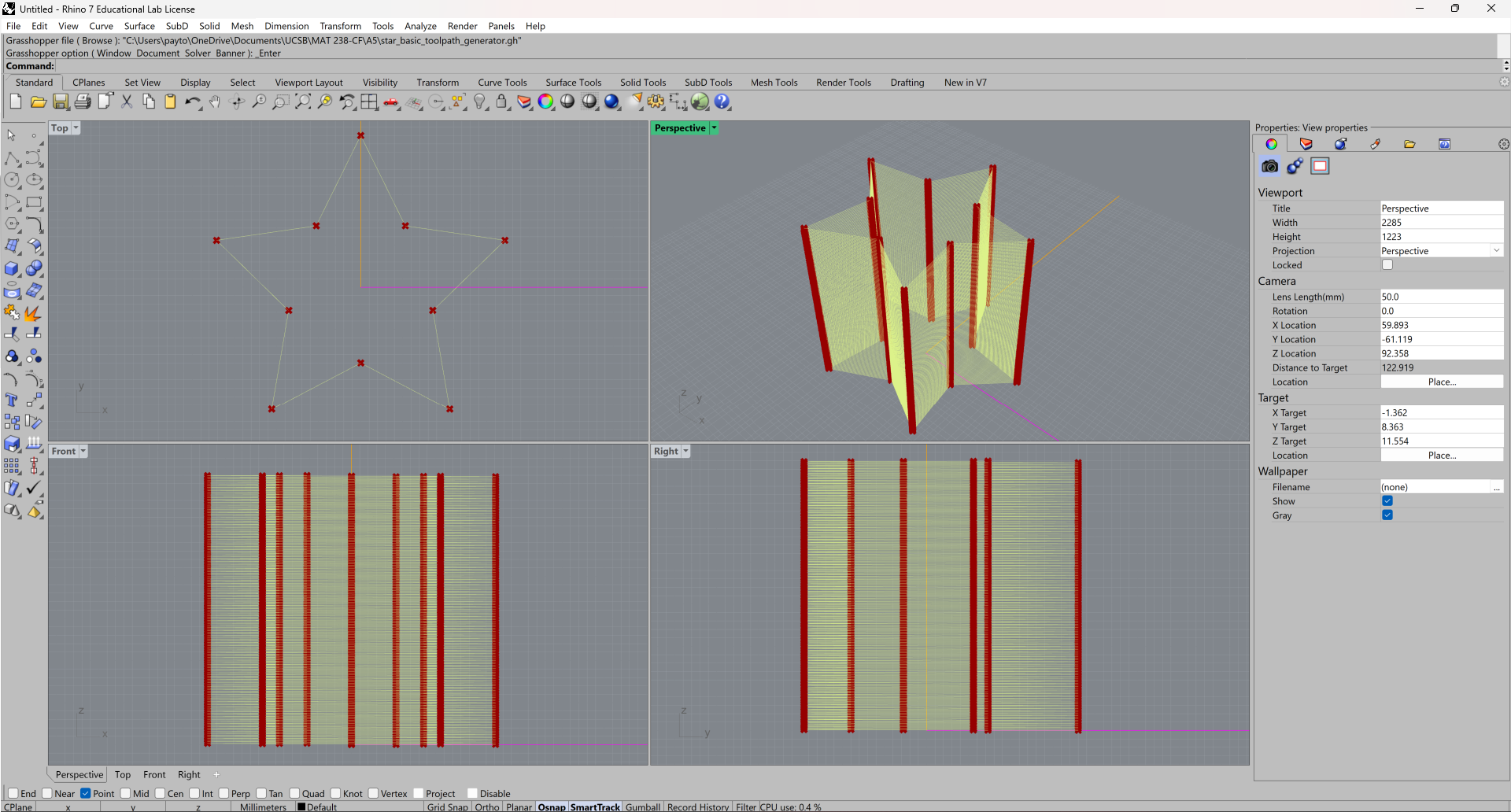Open the Front viewport dropdown arrow

(x=83, y=452)
